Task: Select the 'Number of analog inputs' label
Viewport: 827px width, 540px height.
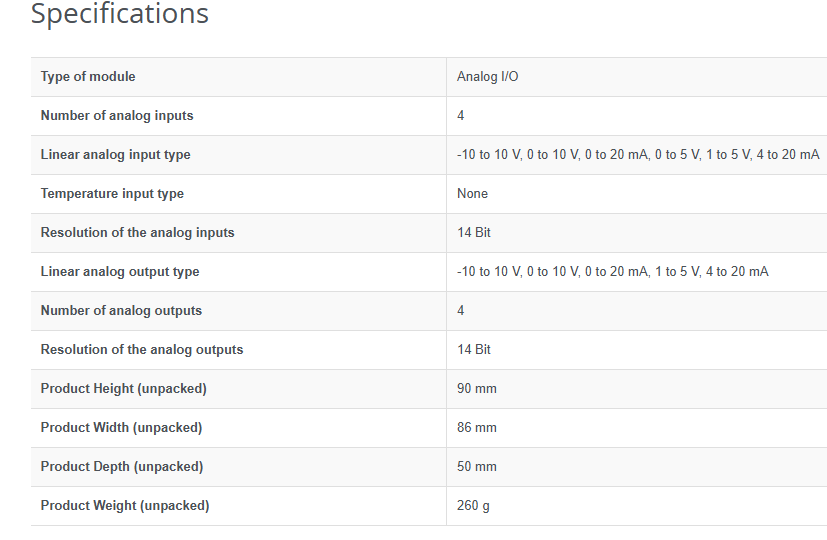Action: (117, 116)
